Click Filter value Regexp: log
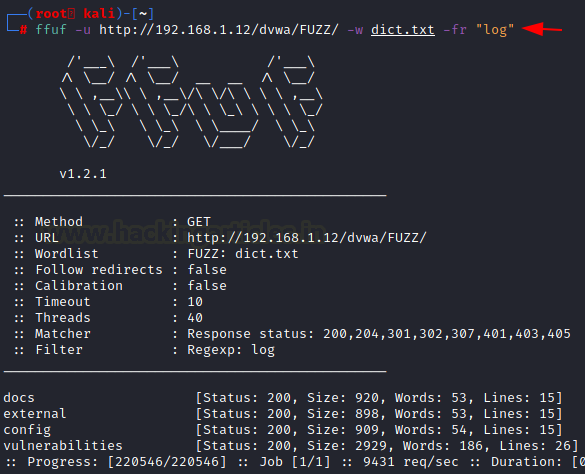585x474 pixels. [231, 350]
